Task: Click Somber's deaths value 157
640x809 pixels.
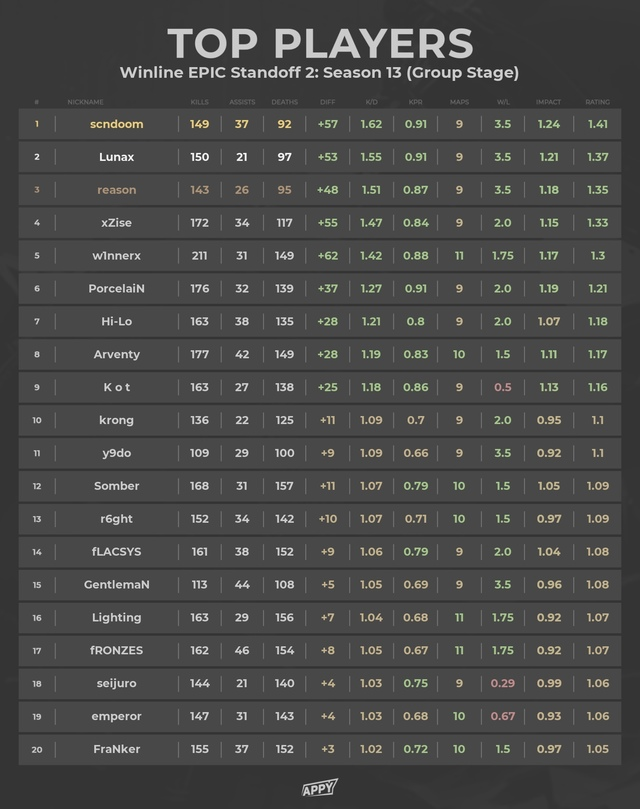Action: [284, 486]
